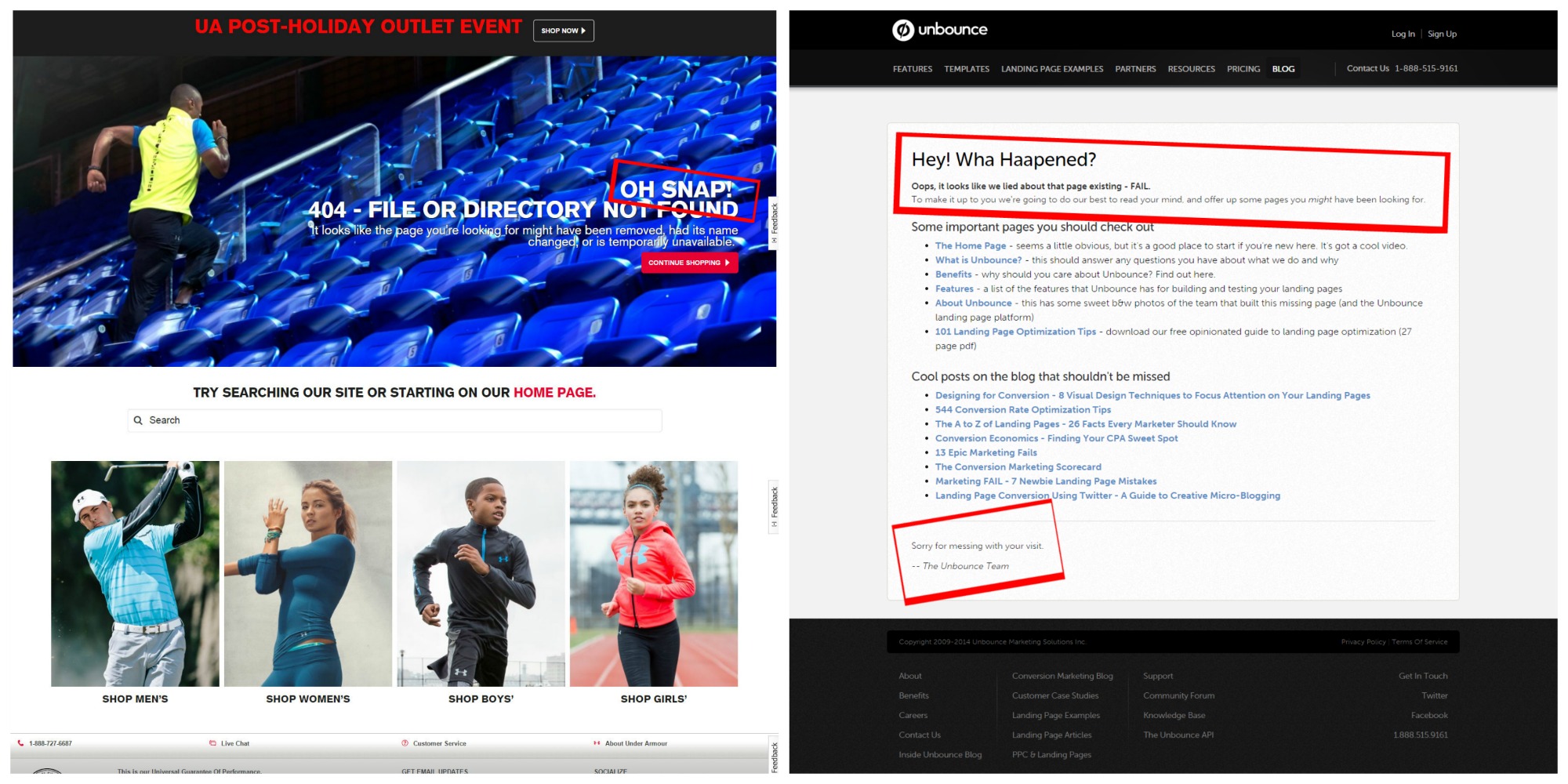Click Contact Us in the Unbounce nav bar

[1367, 68]
